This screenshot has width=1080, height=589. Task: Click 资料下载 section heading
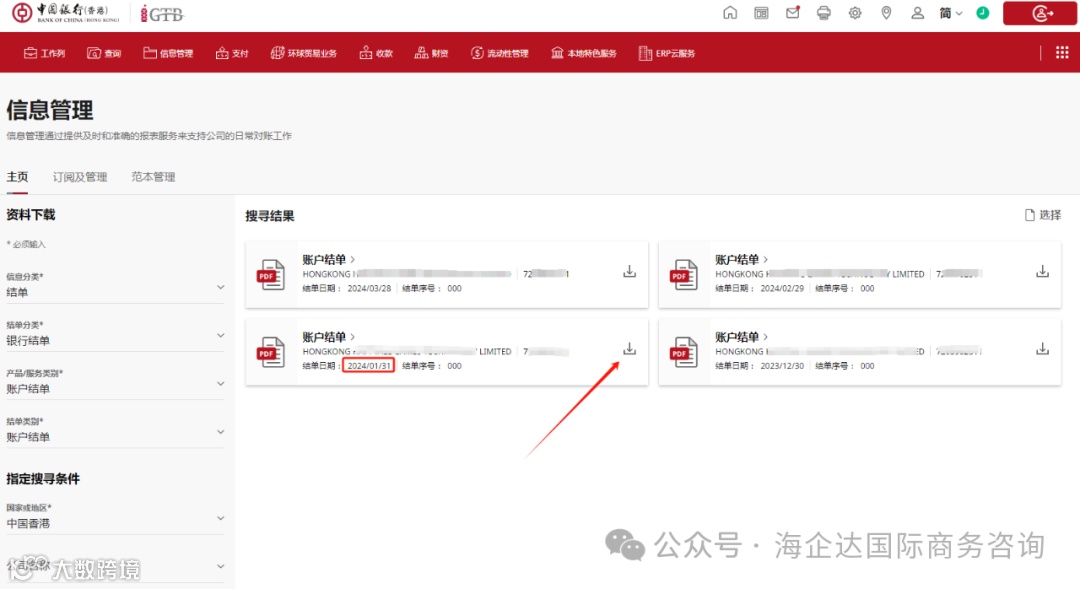pos(31,214)
